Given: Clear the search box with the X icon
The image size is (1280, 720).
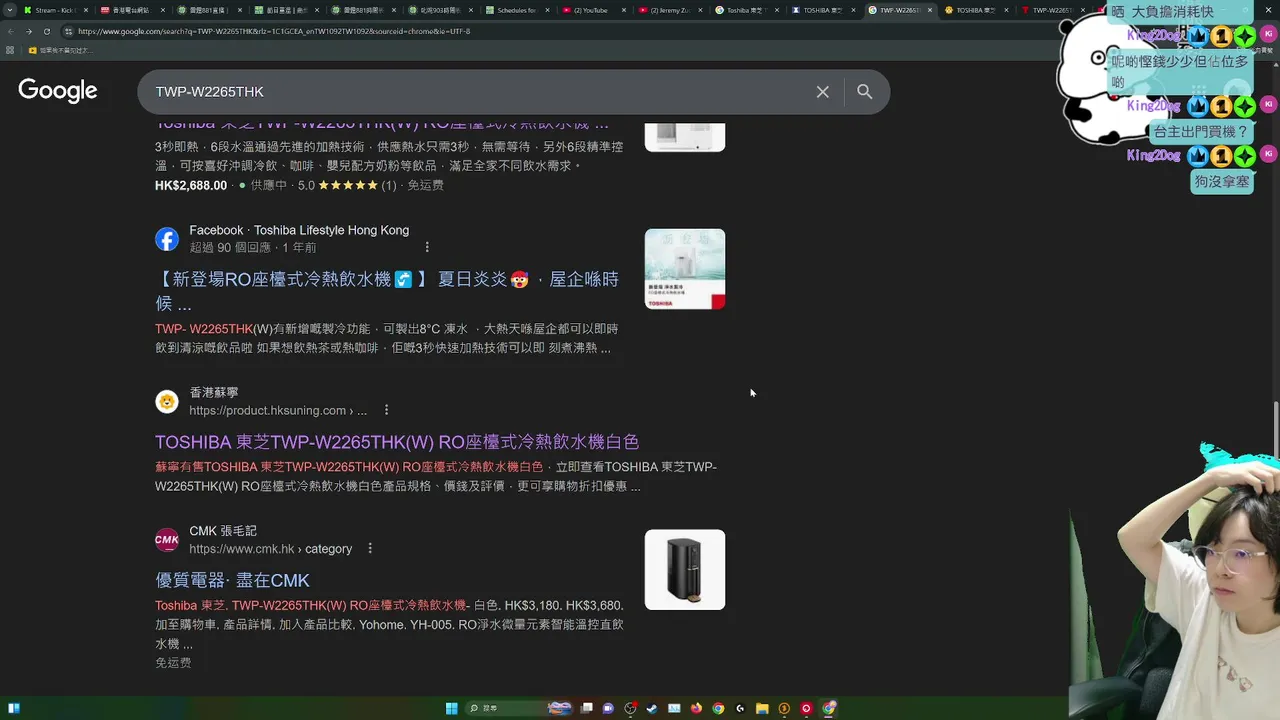Looking at the screenshot, I should (822, 92).
